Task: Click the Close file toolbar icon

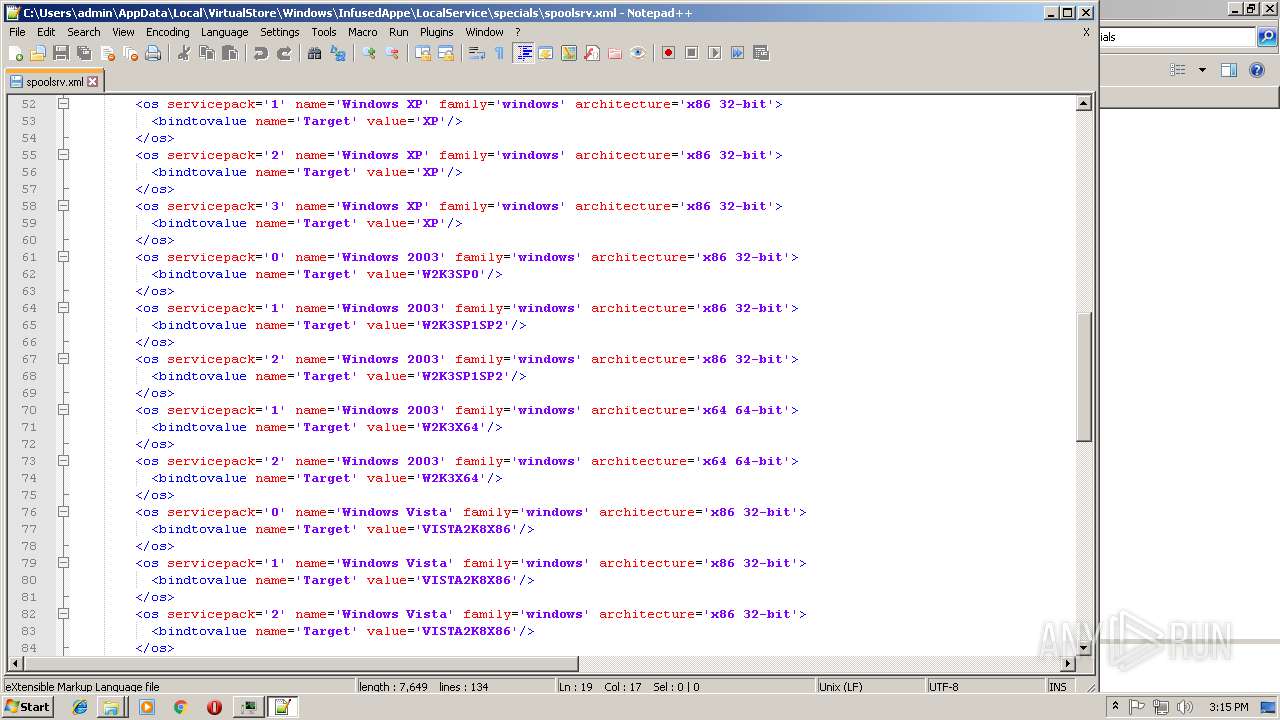Action: click(107, 53)
